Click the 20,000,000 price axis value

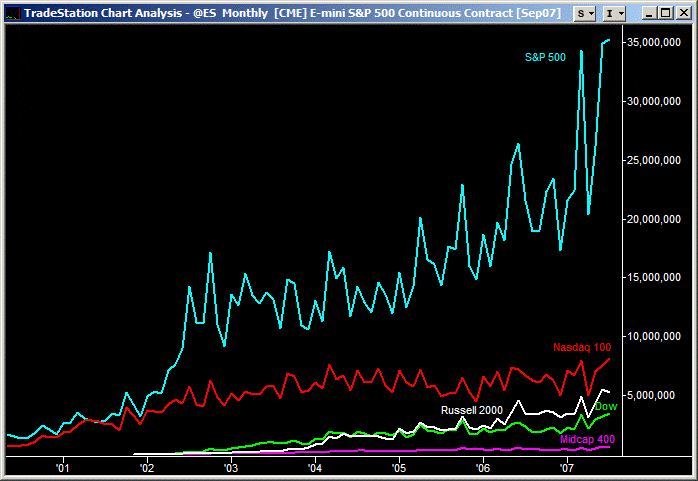(x=653, y=219)
